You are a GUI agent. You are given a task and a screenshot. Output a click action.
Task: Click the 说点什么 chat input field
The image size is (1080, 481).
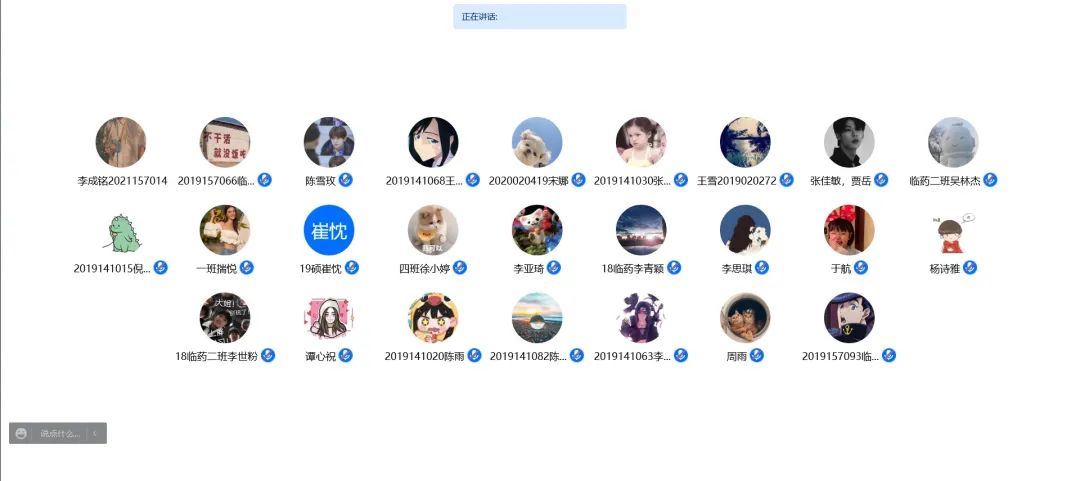(x=60, y=433)
